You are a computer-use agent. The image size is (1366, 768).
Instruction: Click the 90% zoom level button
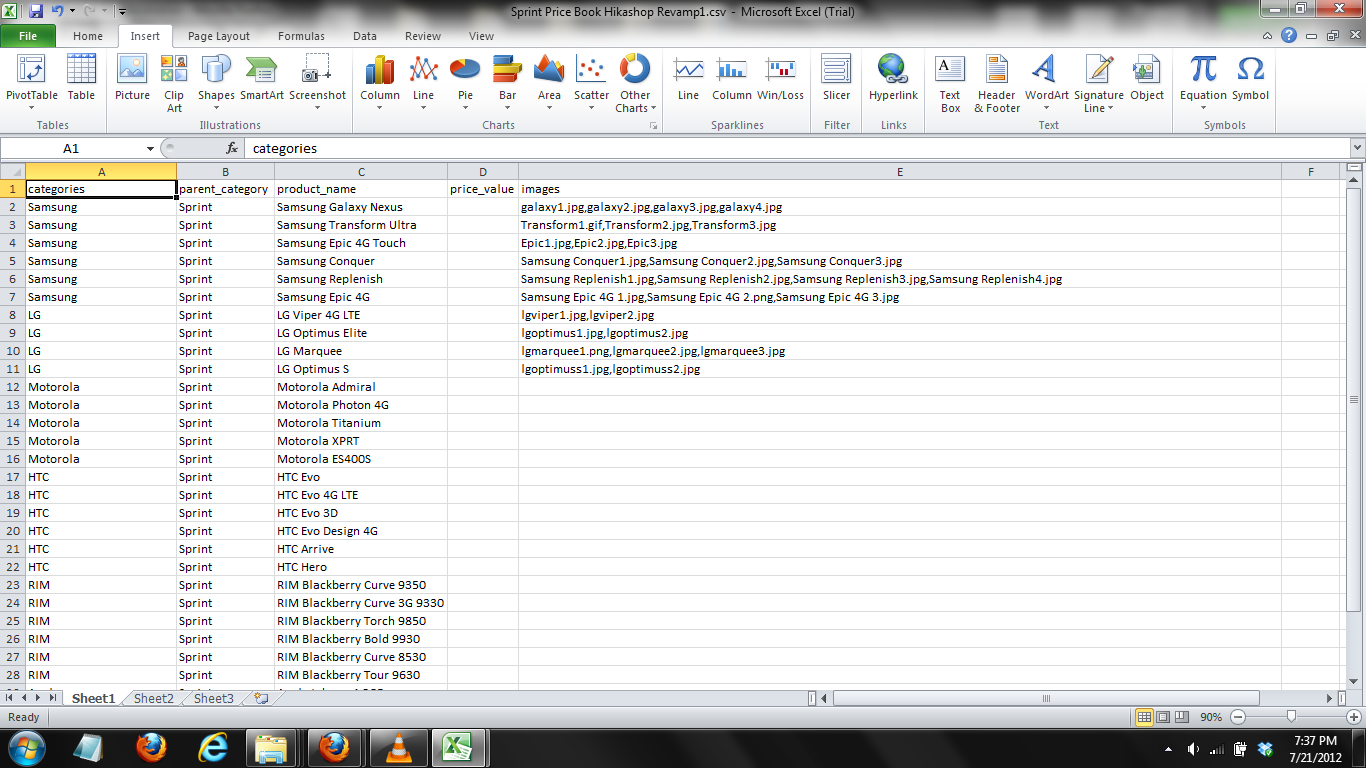(x=1210, y=717)
